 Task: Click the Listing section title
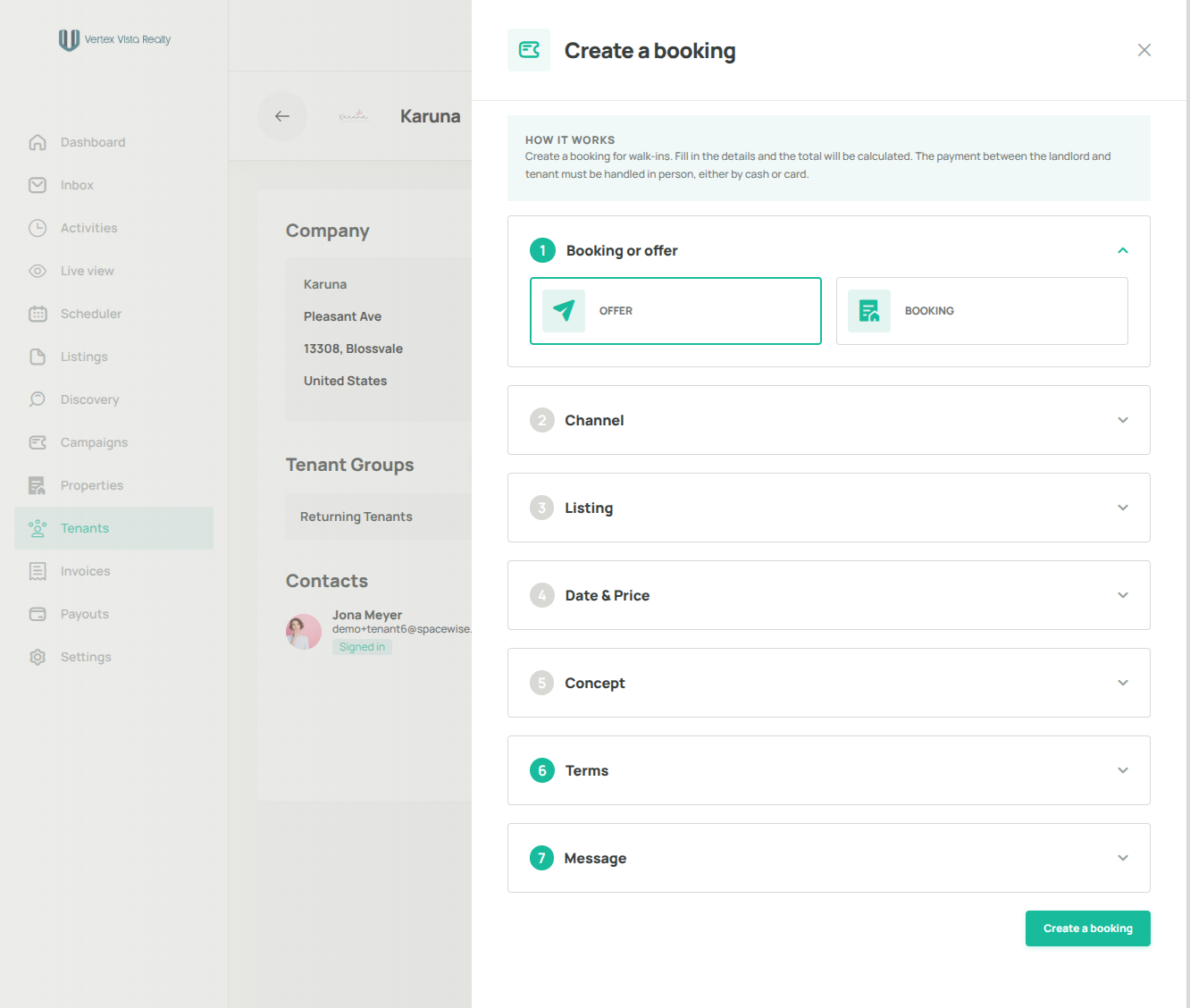(589, 508)
